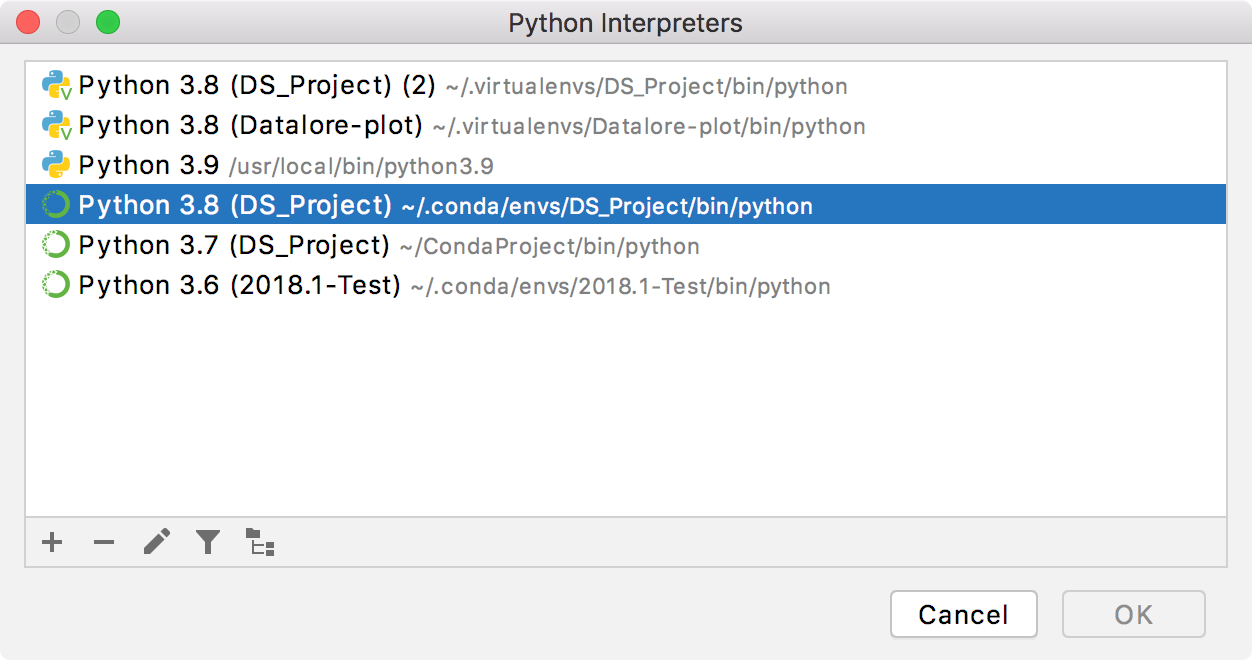
Task: Click the show interpreter paths tree icon
Action: coord(260,543)
